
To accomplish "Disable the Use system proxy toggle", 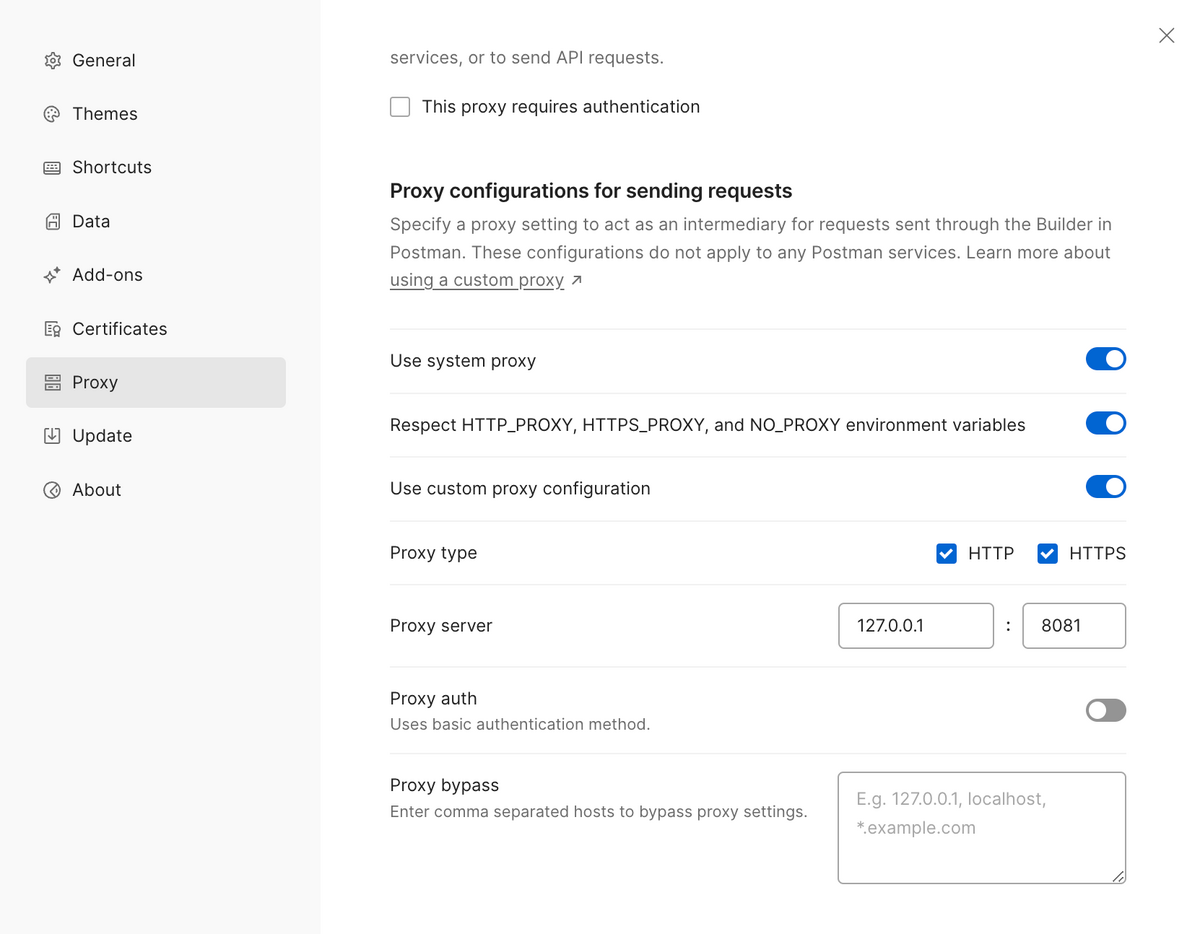I will [x=1105, y=359].
